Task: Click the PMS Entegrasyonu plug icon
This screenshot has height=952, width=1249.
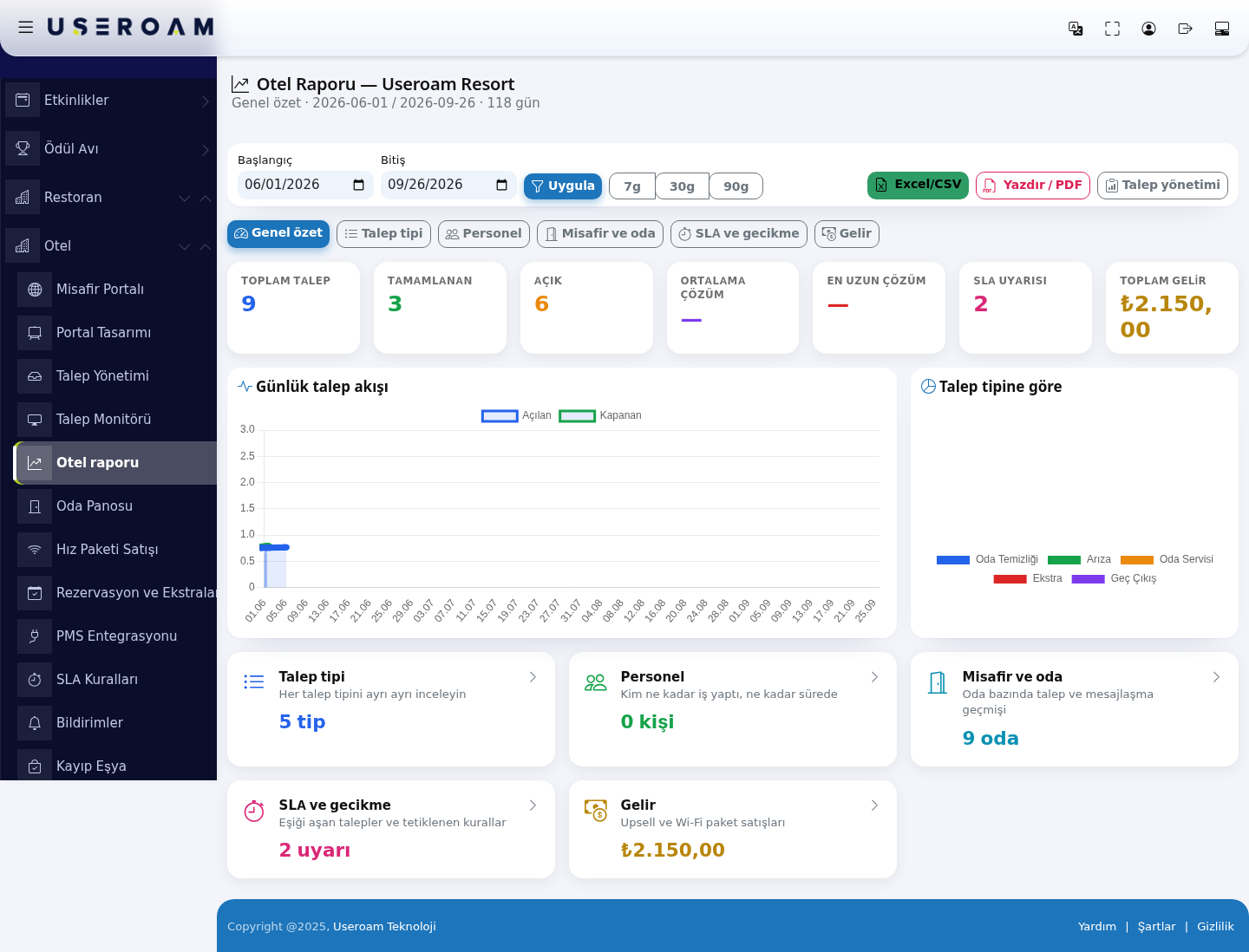Action: [35, 636]
